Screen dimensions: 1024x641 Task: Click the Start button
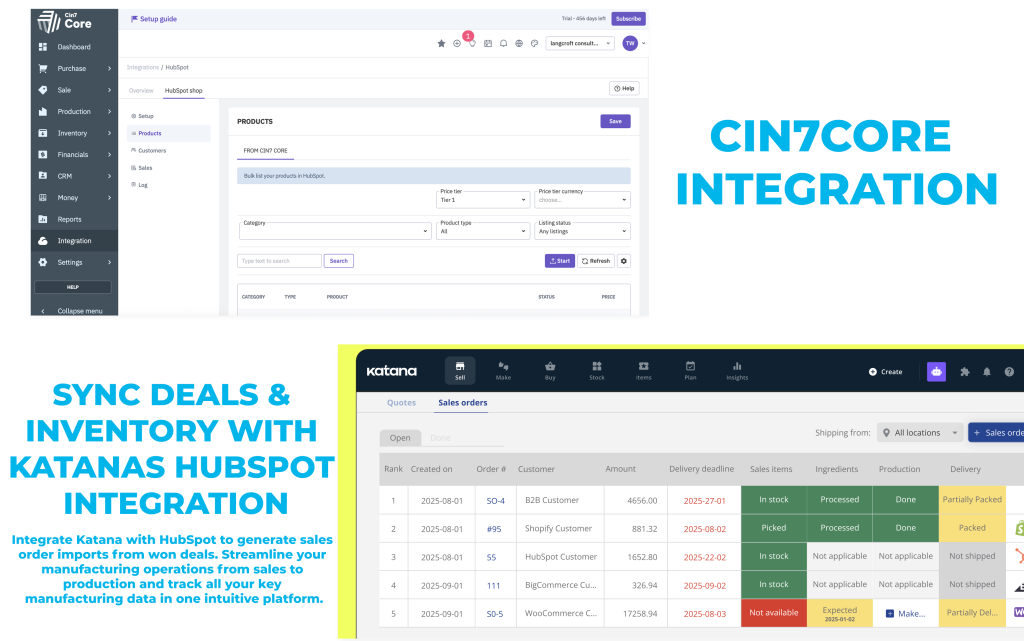point(560,261)
